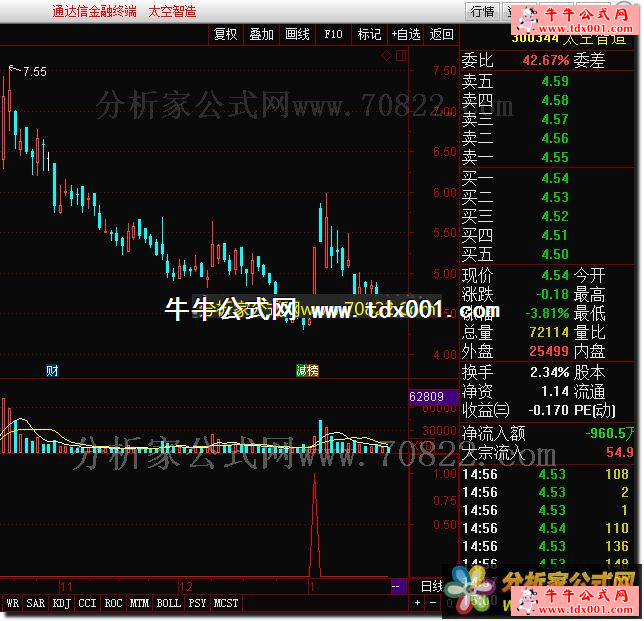Click the purple 62809 volume label
Screen dimensions: 644x621
(433, 396)
